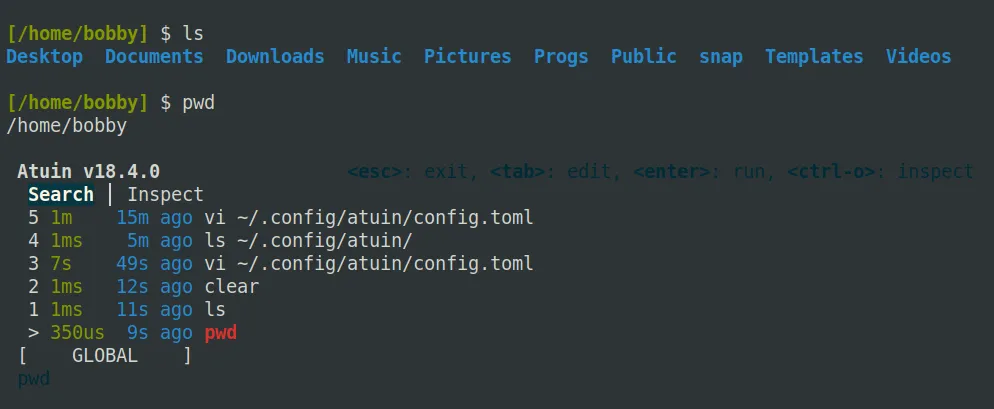Click the GLOBAL filter mode indicator
994x409 pixels.
105,355
